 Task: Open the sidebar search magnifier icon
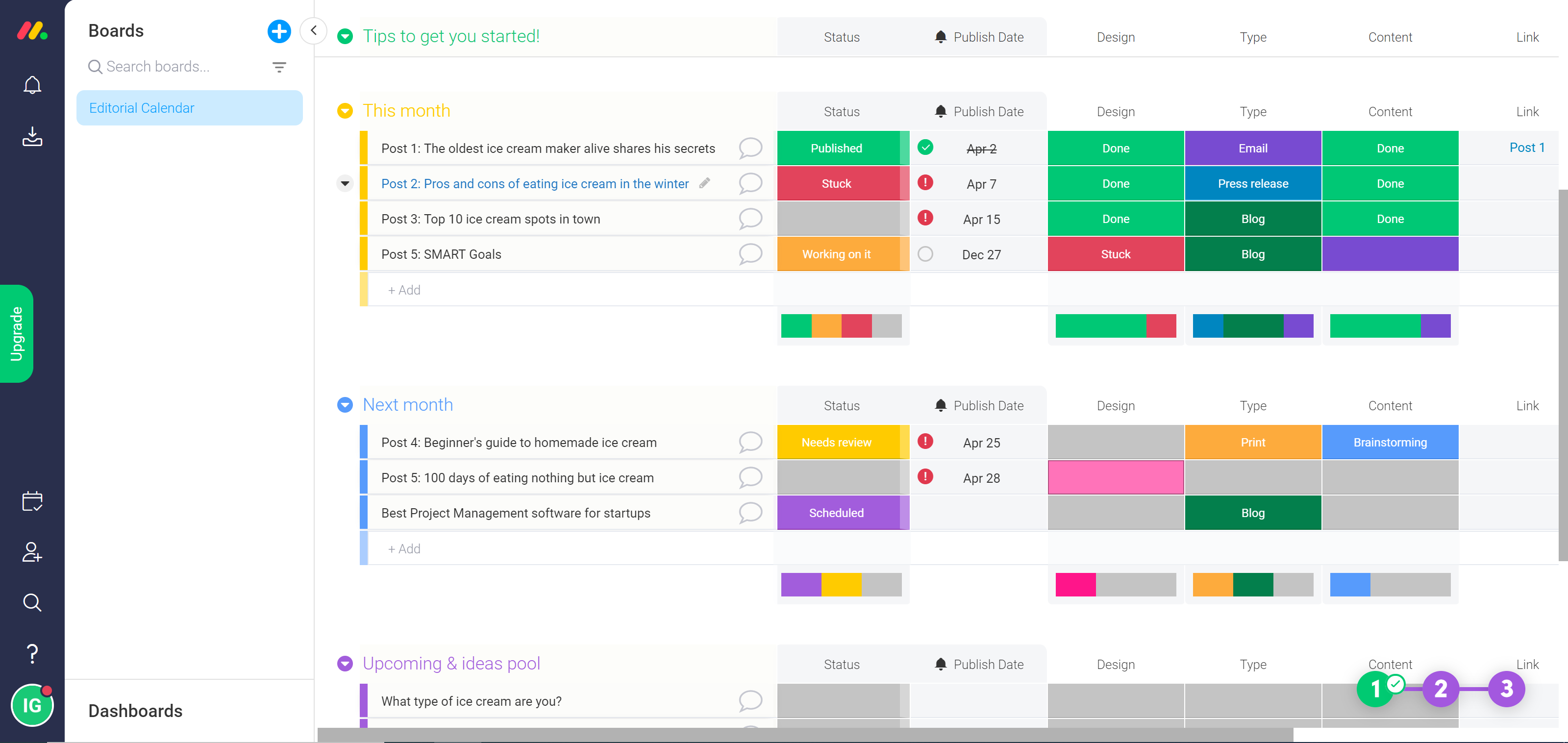(32, 602)
